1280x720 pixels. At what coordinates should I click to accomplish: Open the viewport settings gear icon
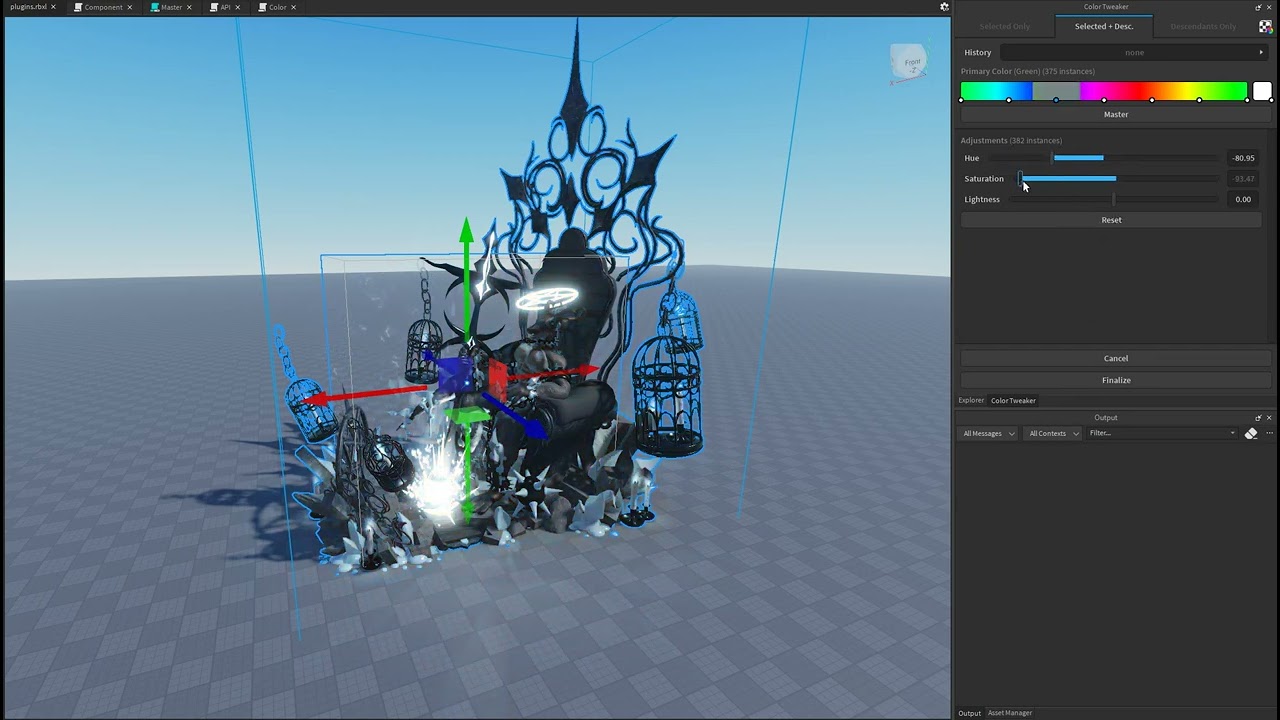[944, 7]
